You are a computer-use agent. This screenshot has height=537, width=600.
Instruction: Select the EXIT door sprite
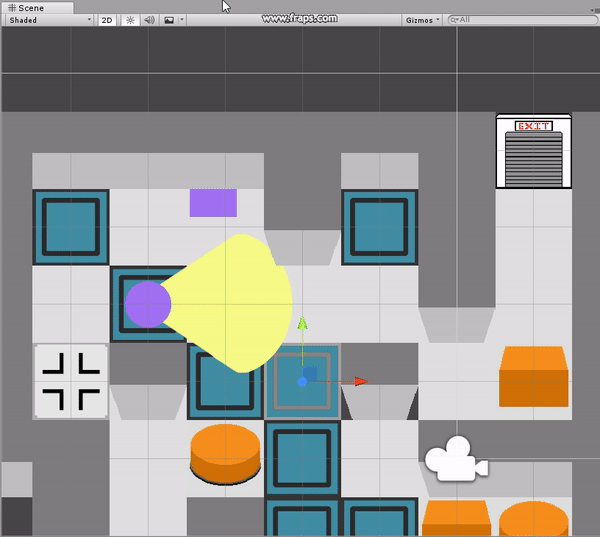pos(533,151)
